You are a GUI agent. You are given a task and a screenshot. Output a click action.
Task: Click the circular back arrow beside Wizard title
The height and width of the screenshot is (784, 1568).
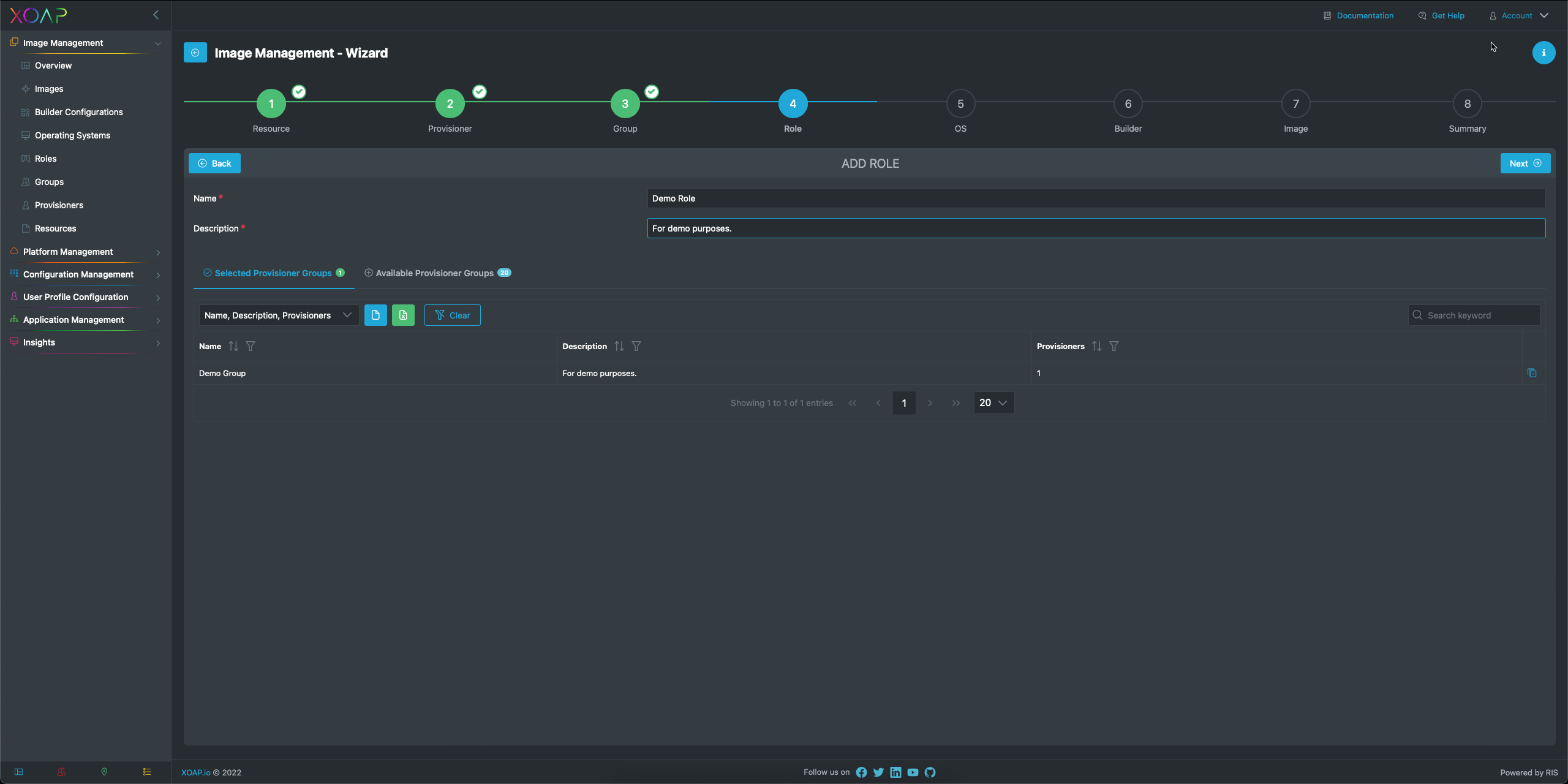coord(195,53)
